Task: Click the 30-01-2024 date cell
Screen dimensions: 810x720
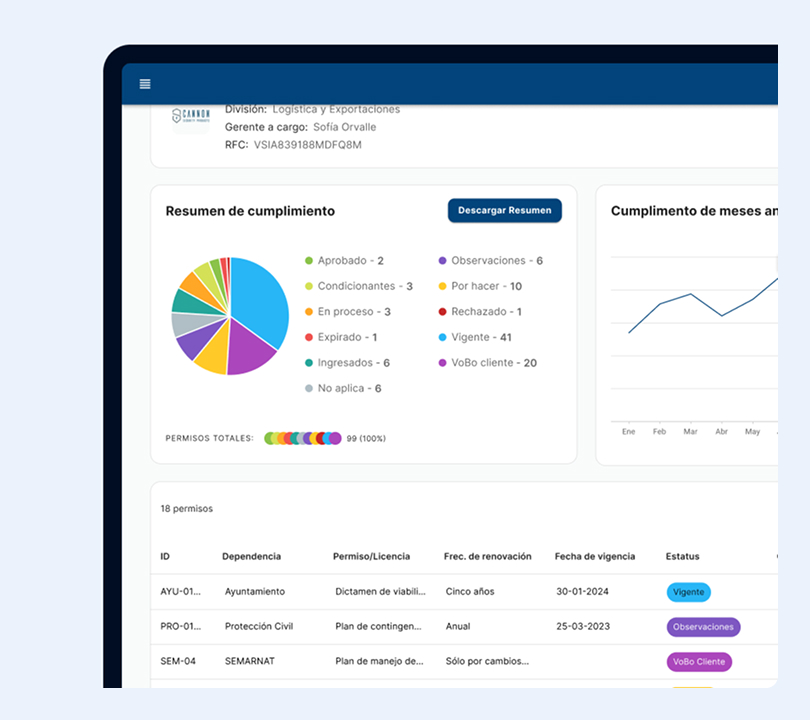Action: click(x=582, y=591)
